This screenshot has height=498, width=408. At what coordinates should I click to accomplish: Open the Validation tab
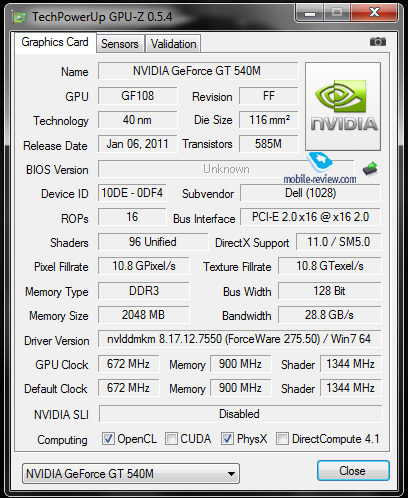click(173, 44)
